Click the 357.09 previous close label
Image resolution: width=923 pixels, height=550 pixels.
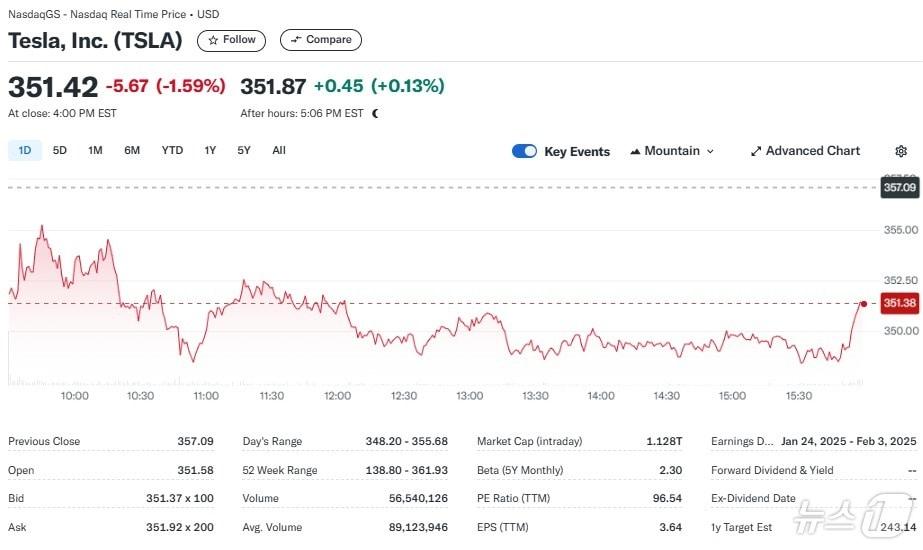(x=899, y=187)
